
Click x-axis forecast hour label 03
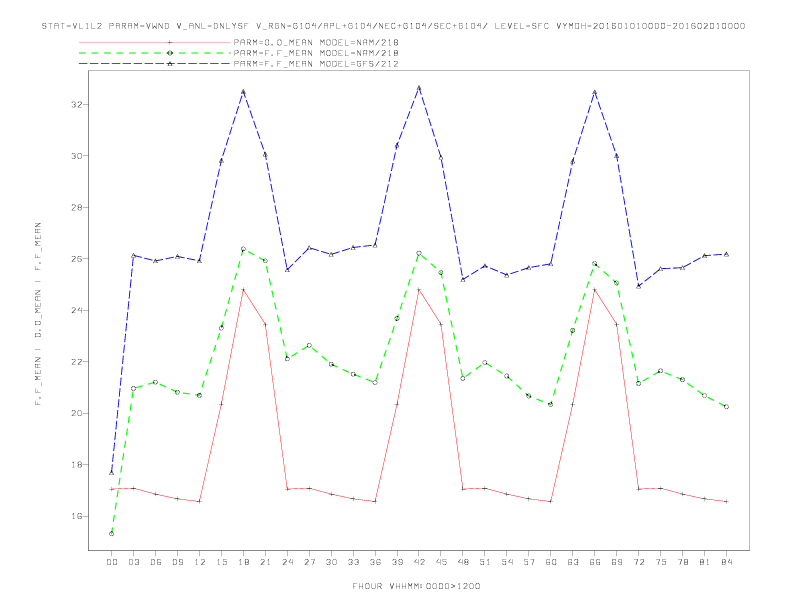coord(133,562)
